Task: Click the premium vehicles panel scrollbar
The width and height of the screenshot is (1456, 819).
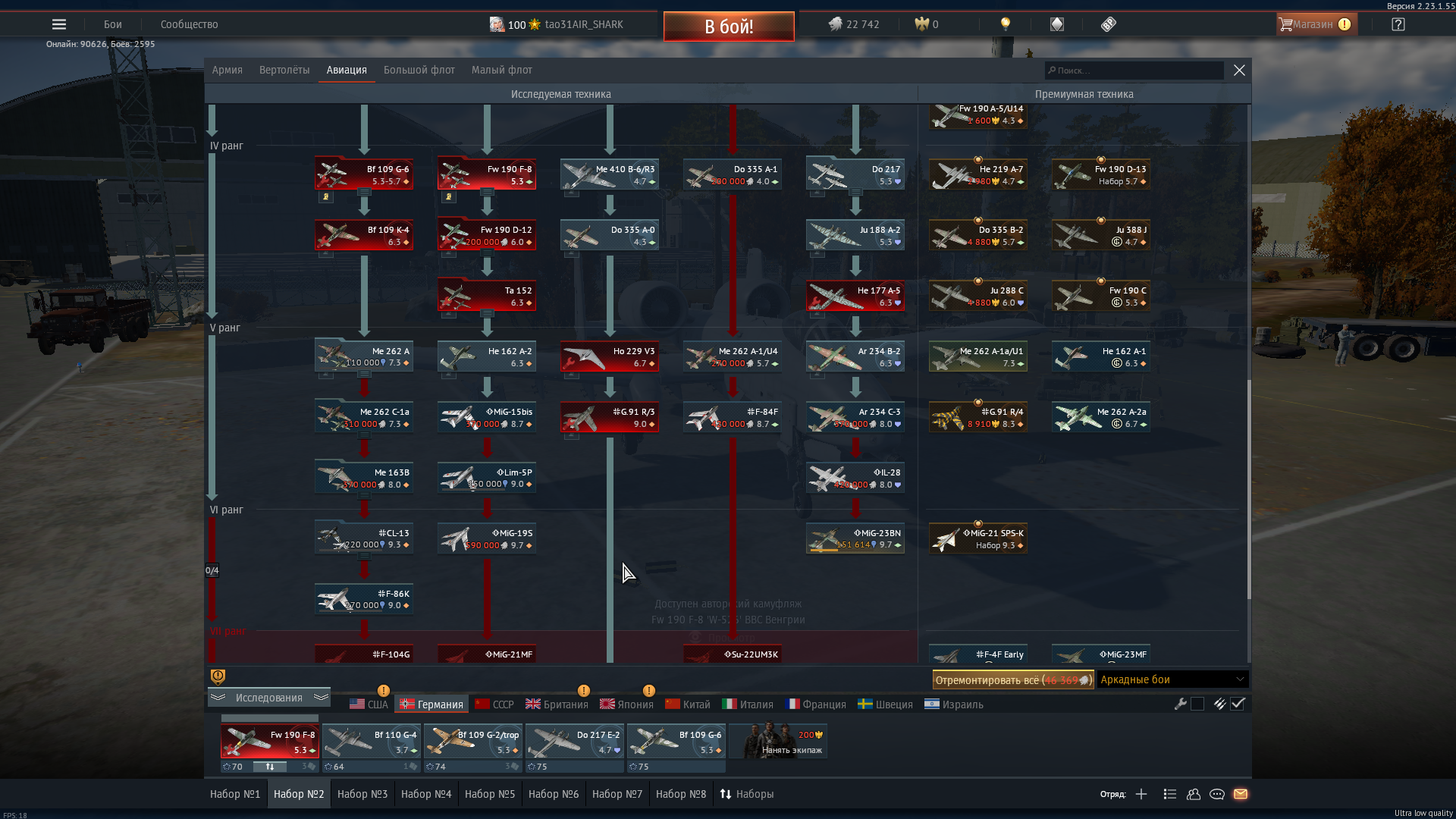Action: pos(1248,489)
